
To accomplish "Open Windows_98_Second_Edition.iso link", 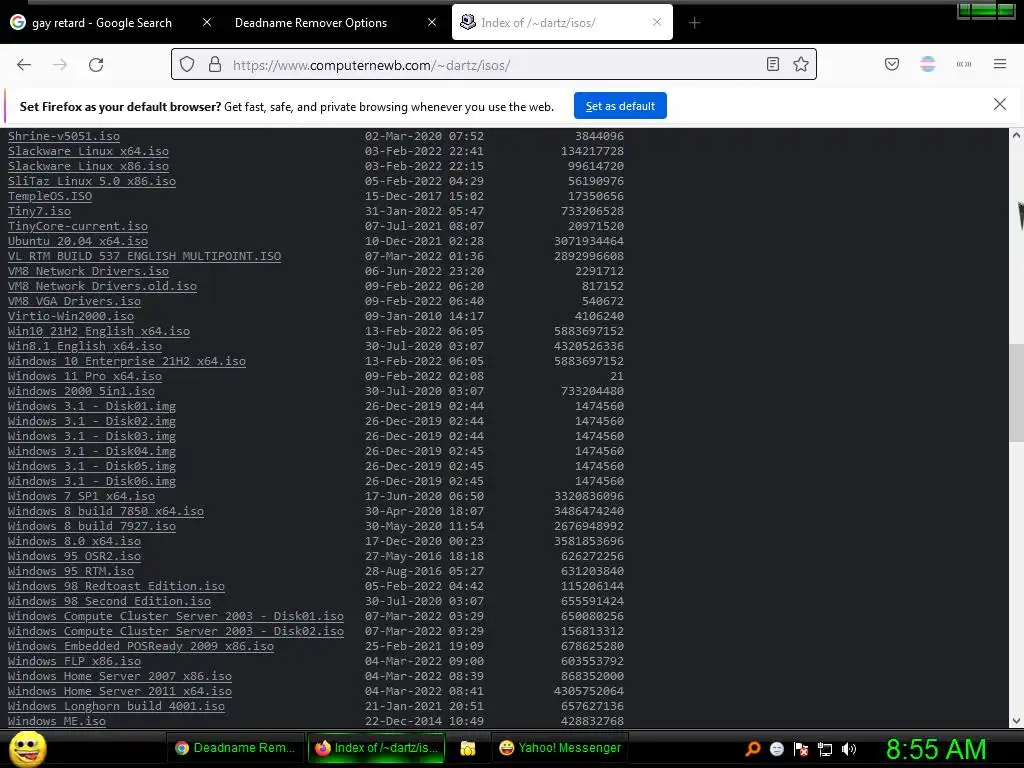I will pyautogui.click(x=109, y=601).
